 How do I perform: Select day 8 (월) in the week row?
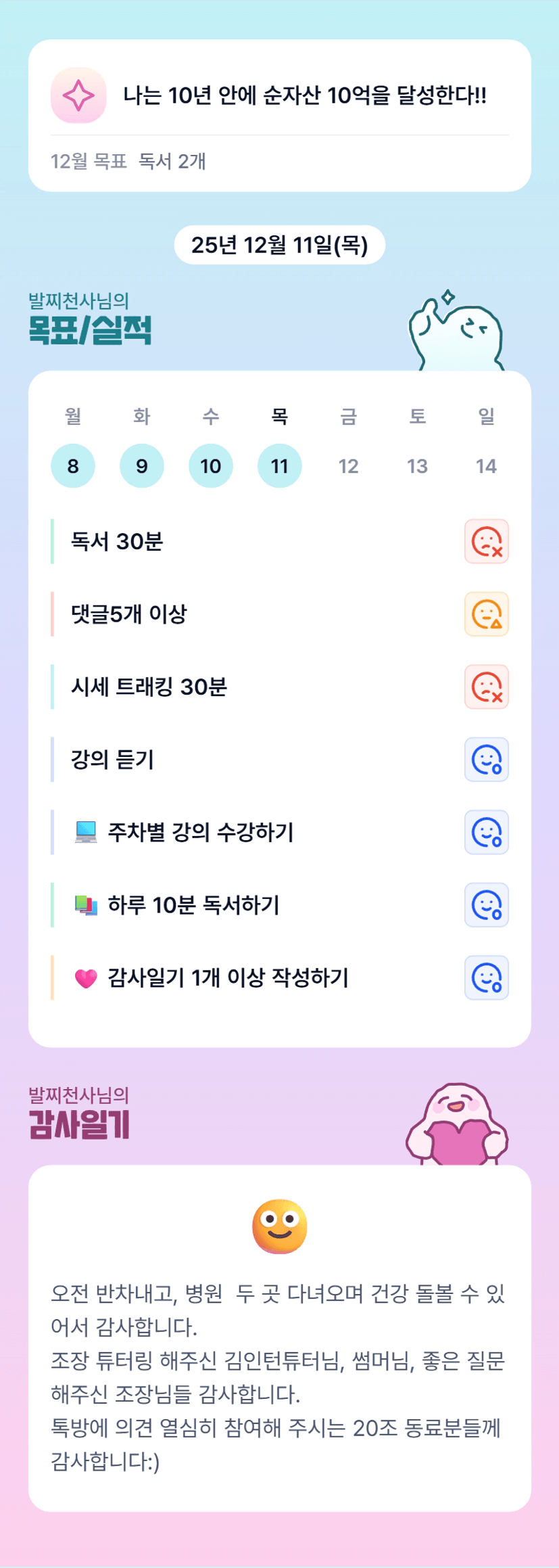tap(73, 466)
